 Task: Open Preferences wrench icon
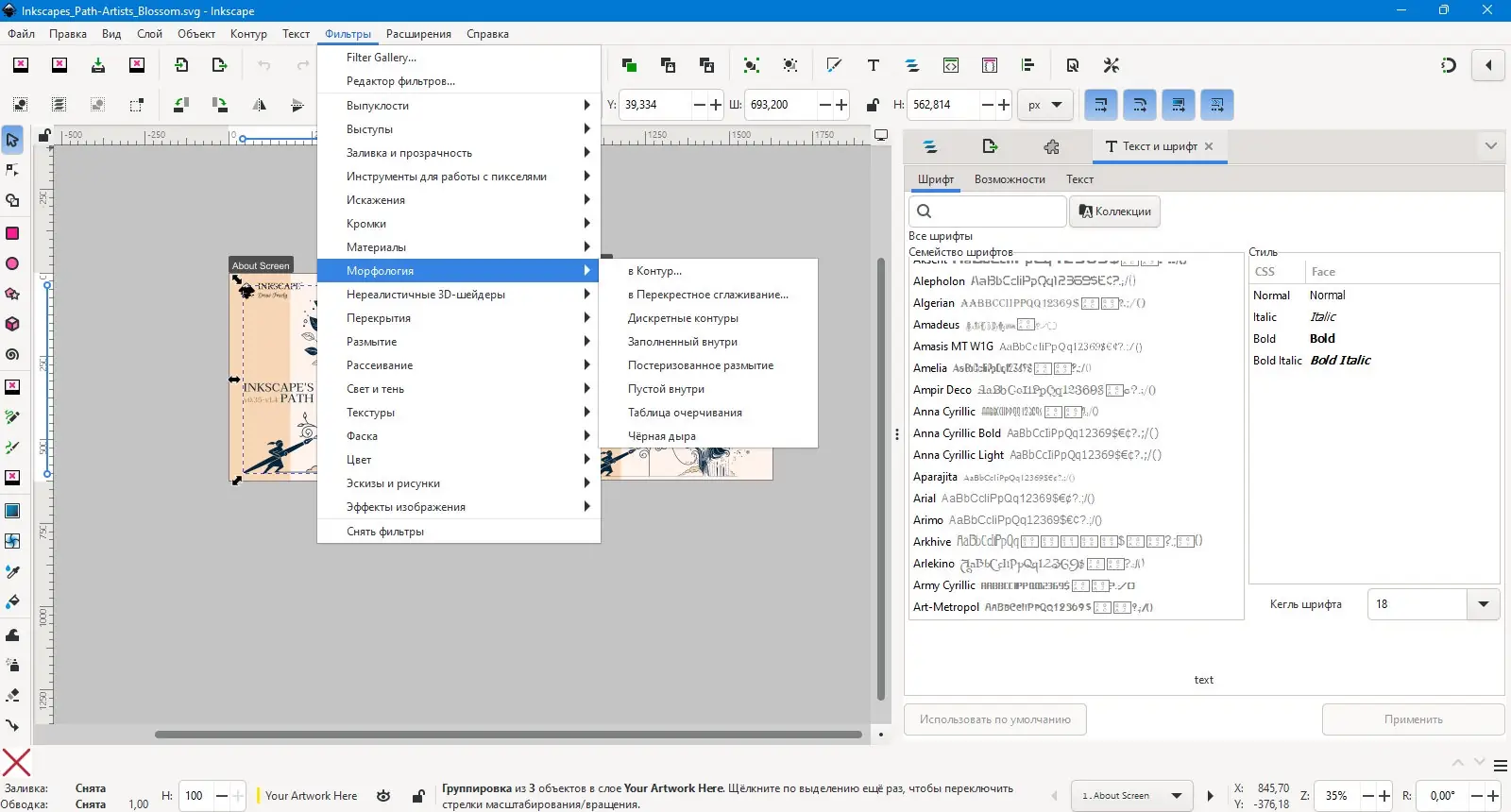point(1112,65)
